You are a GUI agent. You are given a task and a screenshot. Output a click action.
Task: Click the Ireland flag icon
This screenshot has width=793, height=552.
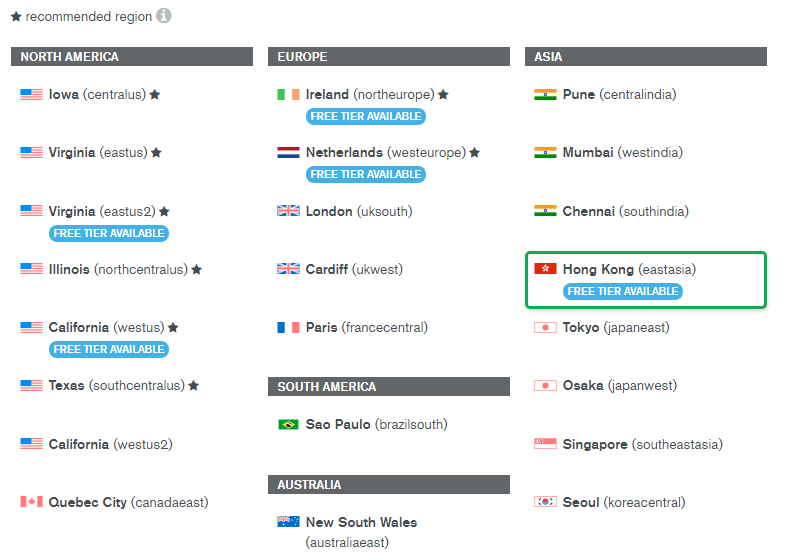point(288,95)
